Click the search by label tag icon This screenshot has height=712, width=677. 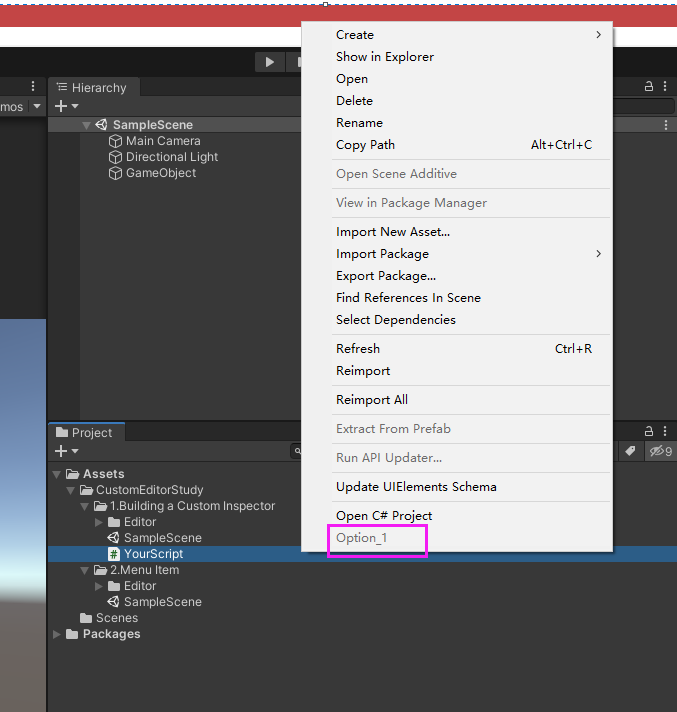[x=630, y=451]
